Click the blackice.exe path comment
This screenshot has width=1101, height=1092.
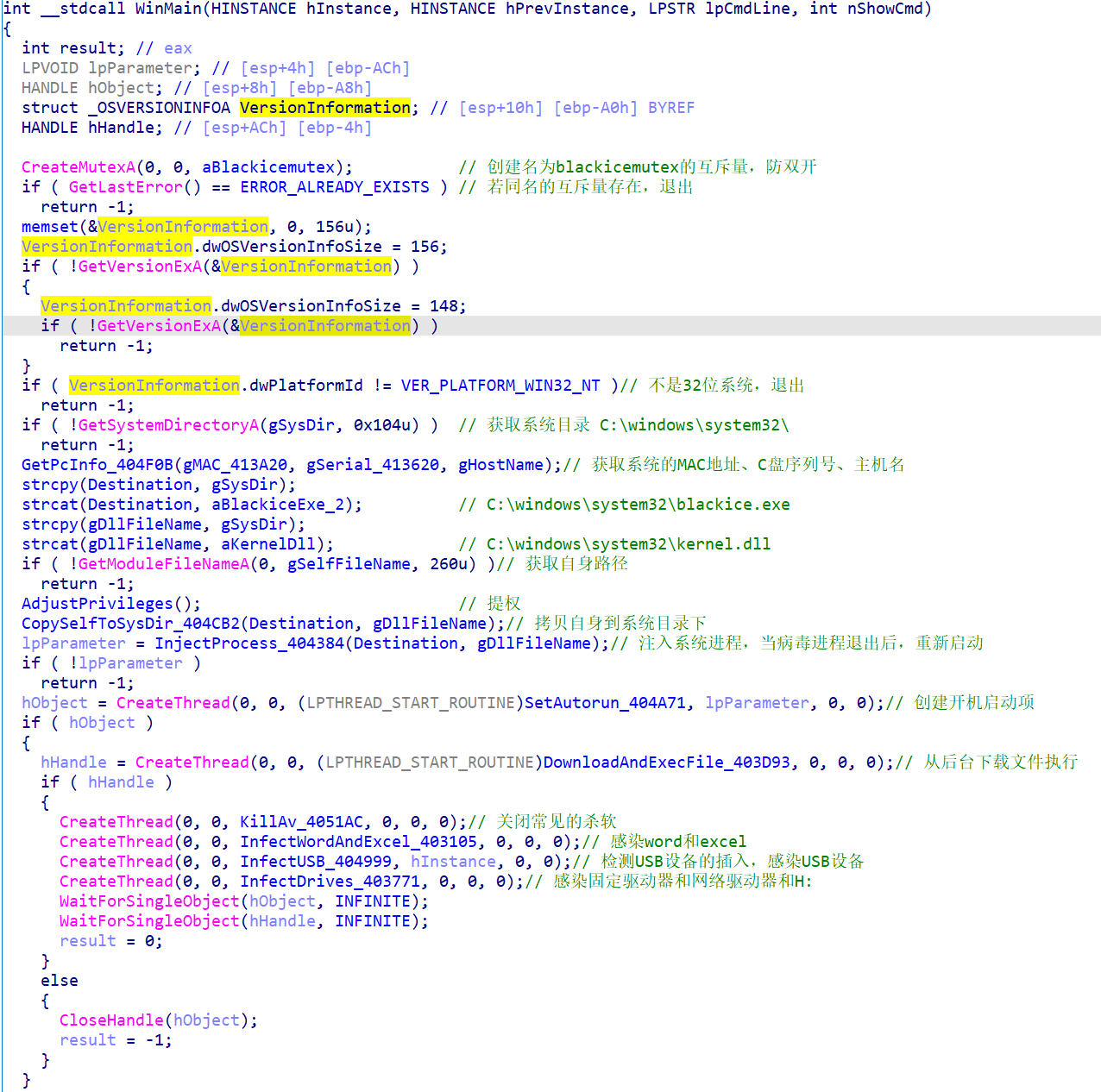pyautogui.click(x=624, y=505)
